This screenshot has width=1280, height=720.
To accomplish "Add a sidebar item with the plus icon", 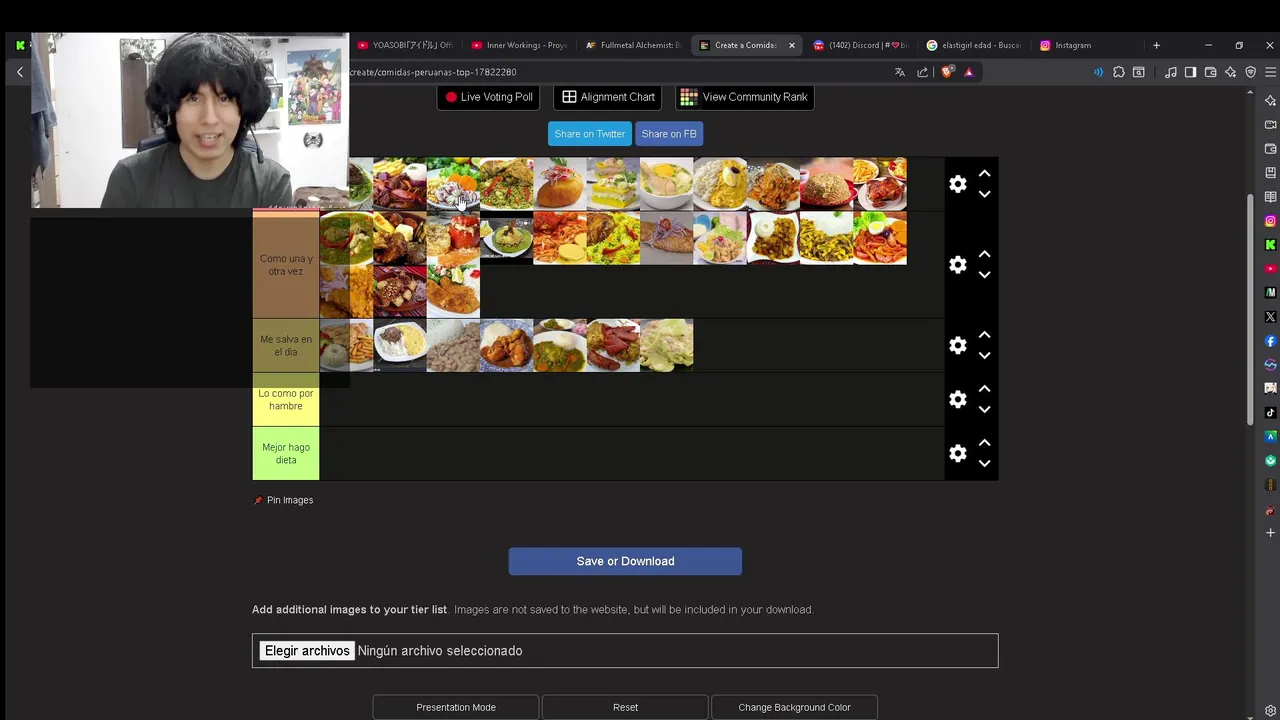I will [x=1270, y=533].
